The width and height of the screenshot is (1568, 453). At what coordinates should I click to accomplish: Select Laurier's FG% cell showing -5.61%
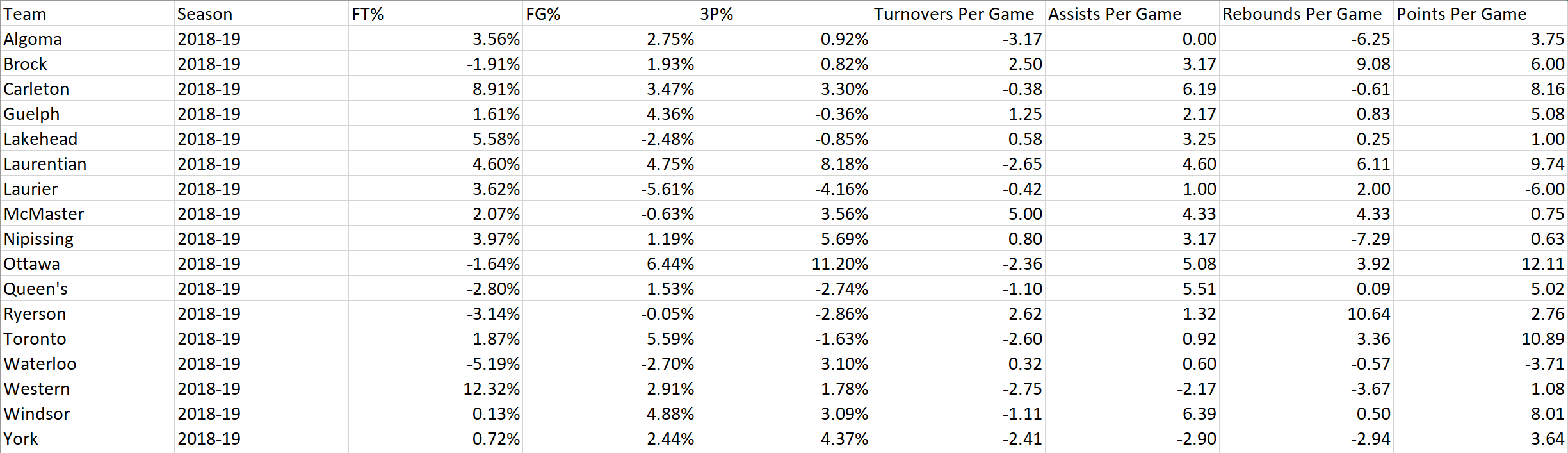pos(667,189)
